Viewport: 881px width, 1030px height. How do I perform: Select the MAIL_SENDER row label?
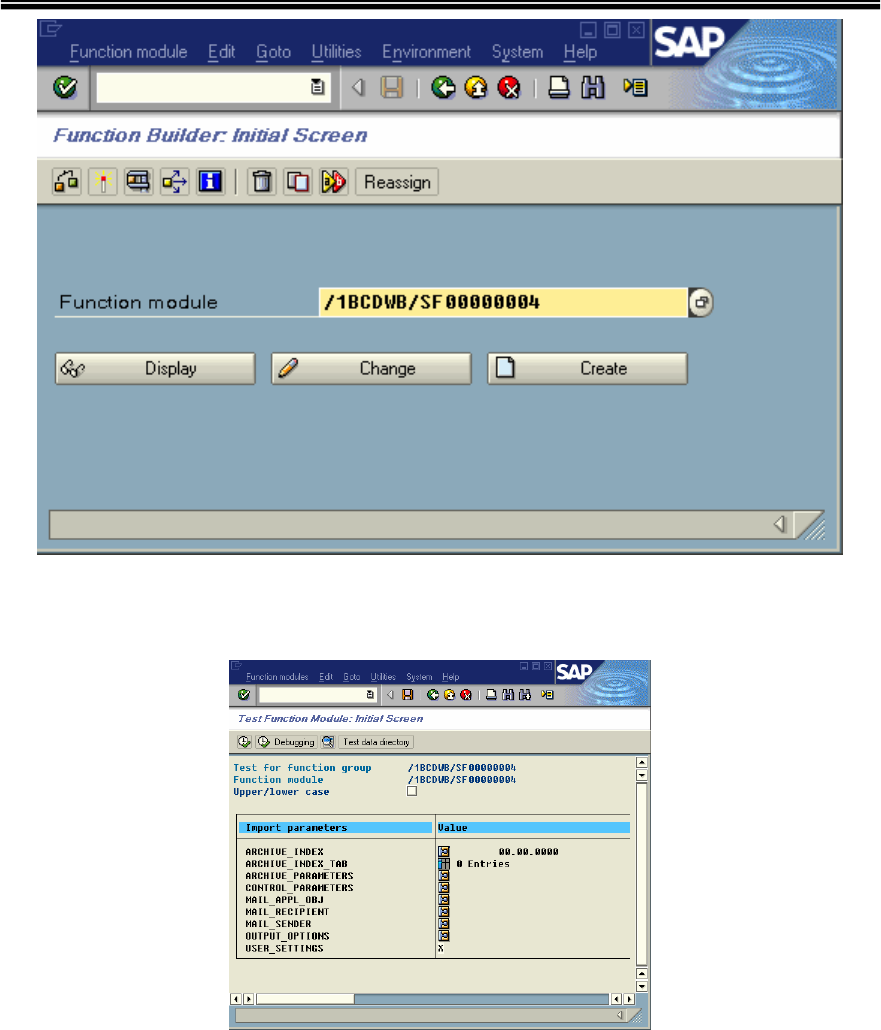coord(278,924)
